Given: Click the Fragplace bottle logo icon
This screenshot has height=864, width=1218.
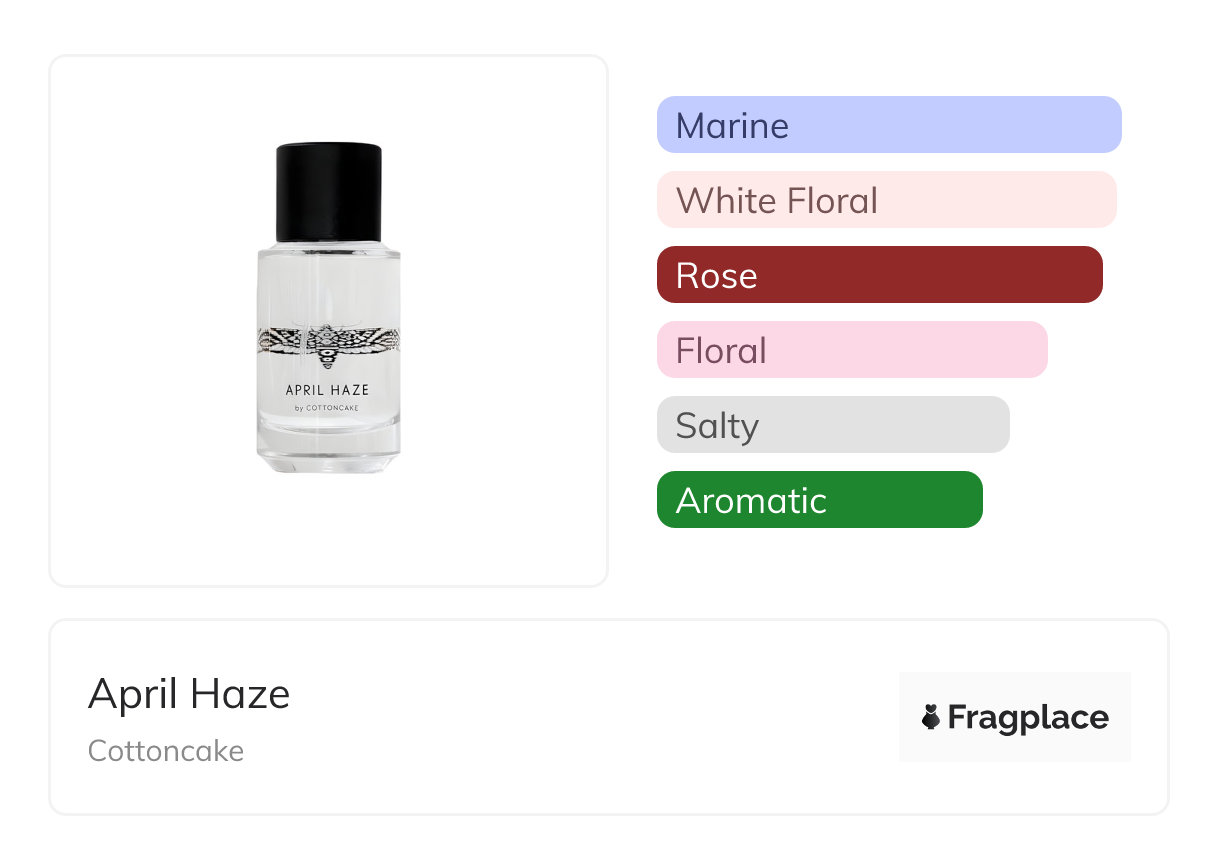Looking at the screenshot, I should click(x=931, y=717).
